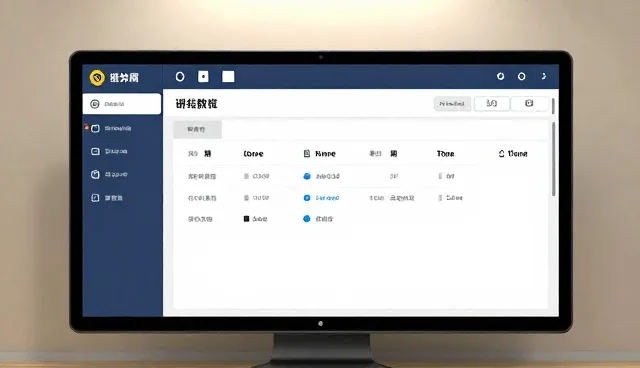Sort by the fifth table column header

point(445,154)
